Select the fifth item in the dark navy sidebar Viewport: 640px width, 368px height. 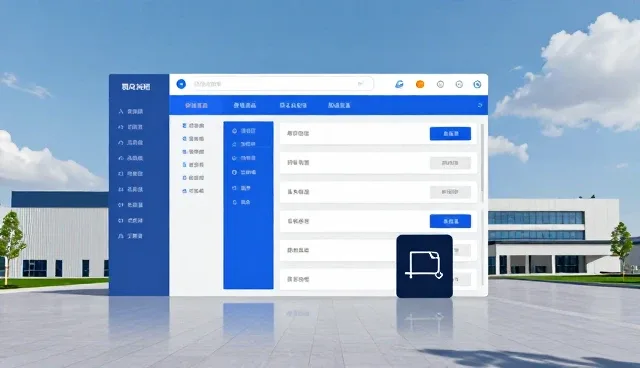point(131,173)
